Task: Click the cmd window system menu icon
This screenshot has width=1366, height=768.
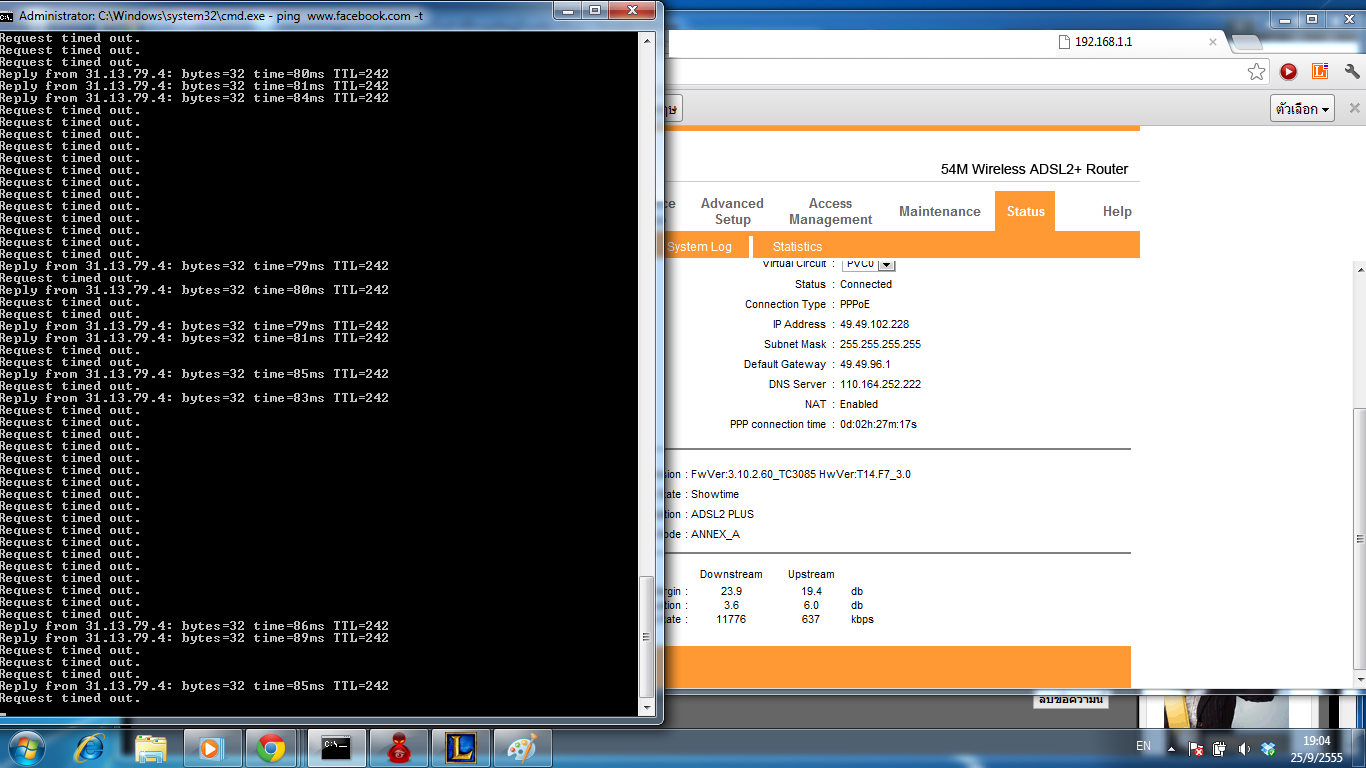Action: point(8,15)
